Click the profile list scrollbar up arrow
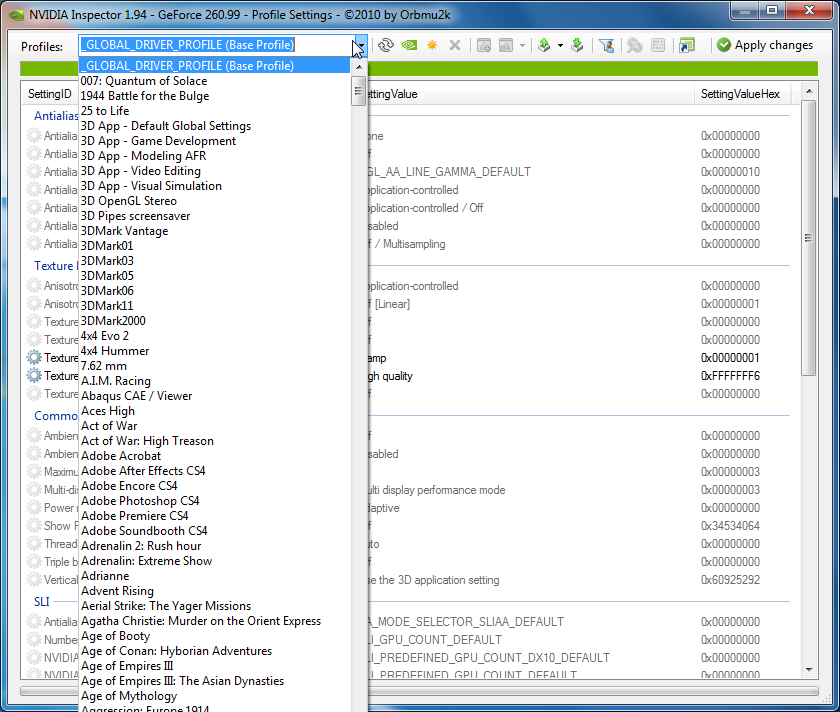Screen dimensions: 840x712 pyautogui.click(x=358, y=65)
